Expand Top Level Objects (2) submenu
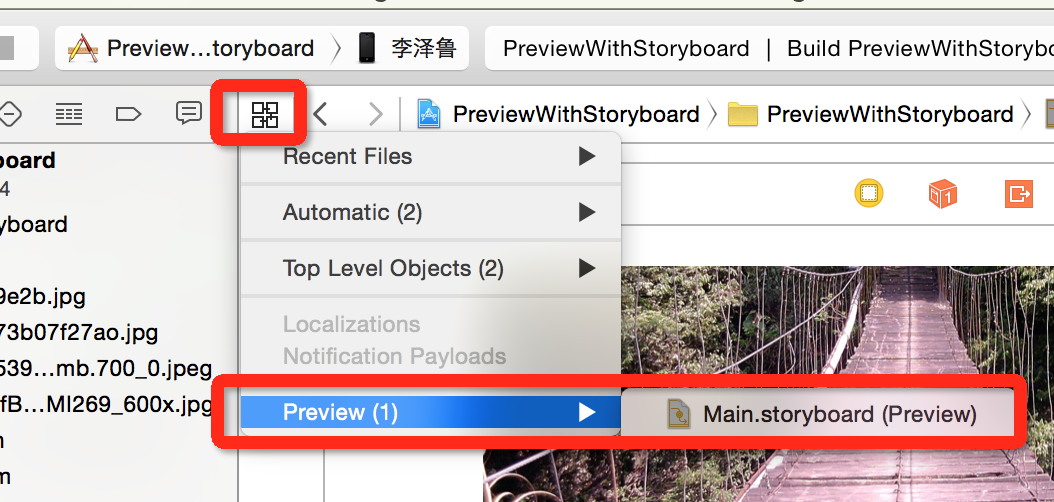This screenshot has height=502, width=1054. [430, 269]
